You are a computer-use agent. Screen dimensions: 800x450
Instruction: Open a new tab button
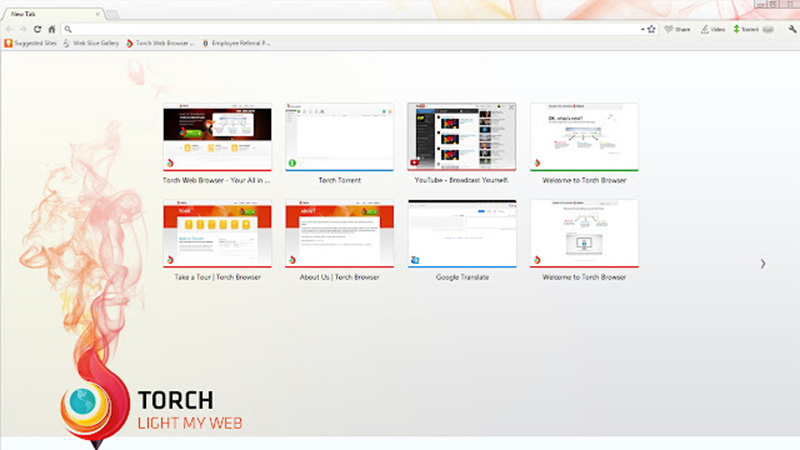click(x=113, y=15)
